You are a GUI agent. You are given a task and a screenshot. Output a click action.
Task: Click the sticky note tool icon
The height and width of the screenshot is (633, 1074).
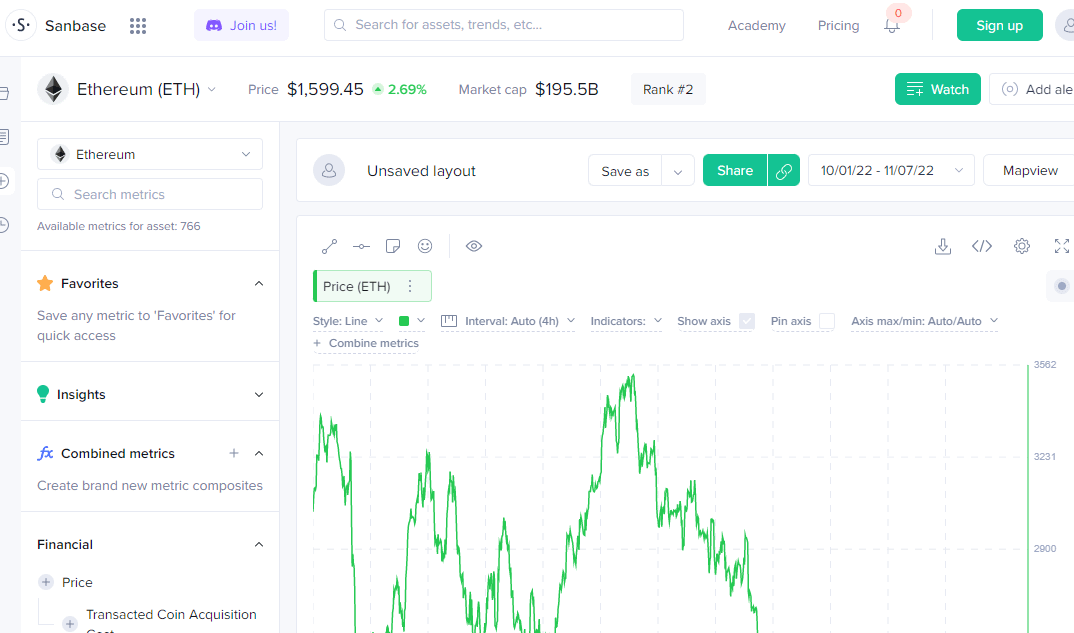(393, 246)
